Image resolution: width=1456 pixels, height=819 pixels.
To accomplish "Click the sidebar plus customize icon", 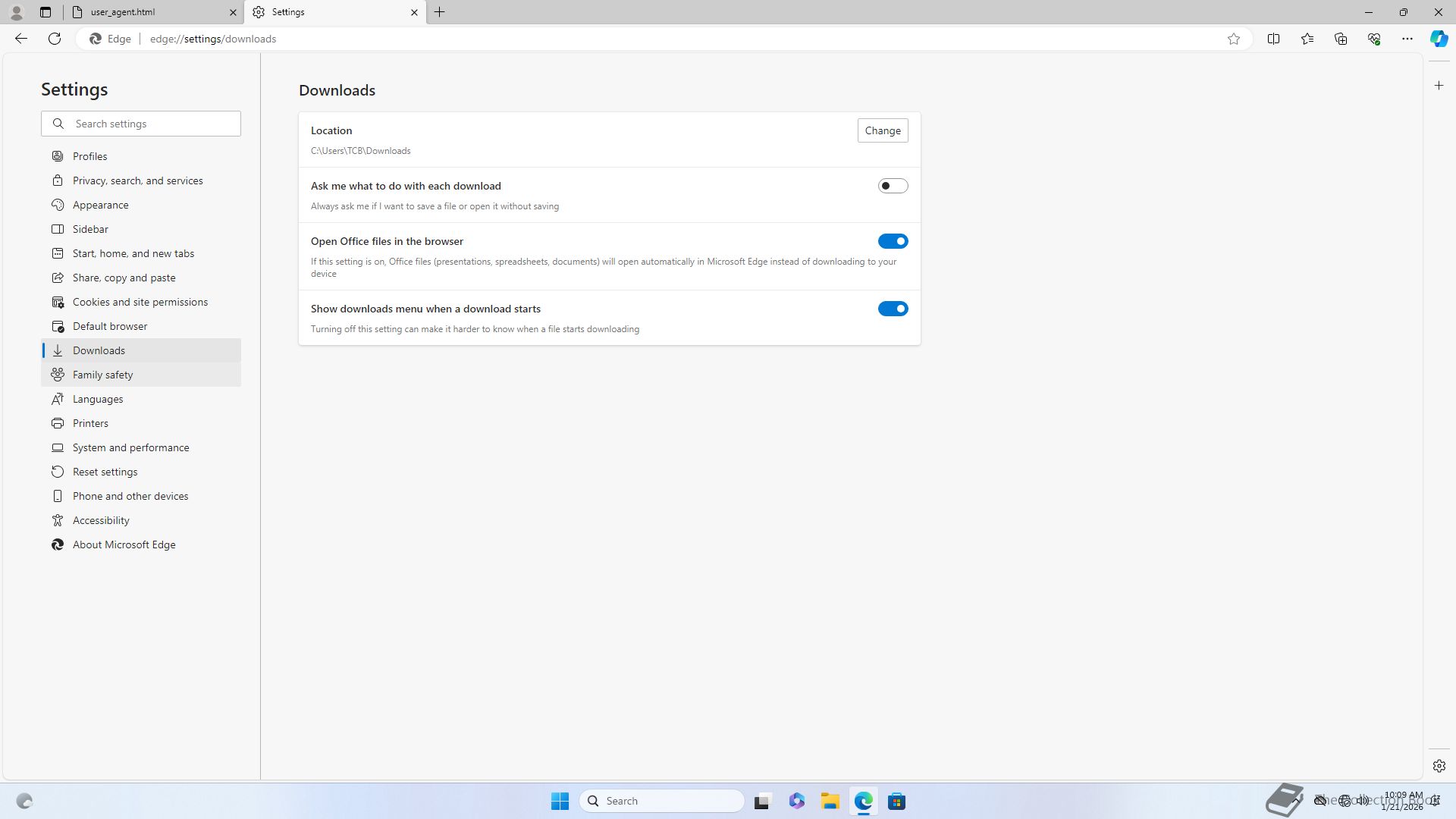I will pos(1439,86).
